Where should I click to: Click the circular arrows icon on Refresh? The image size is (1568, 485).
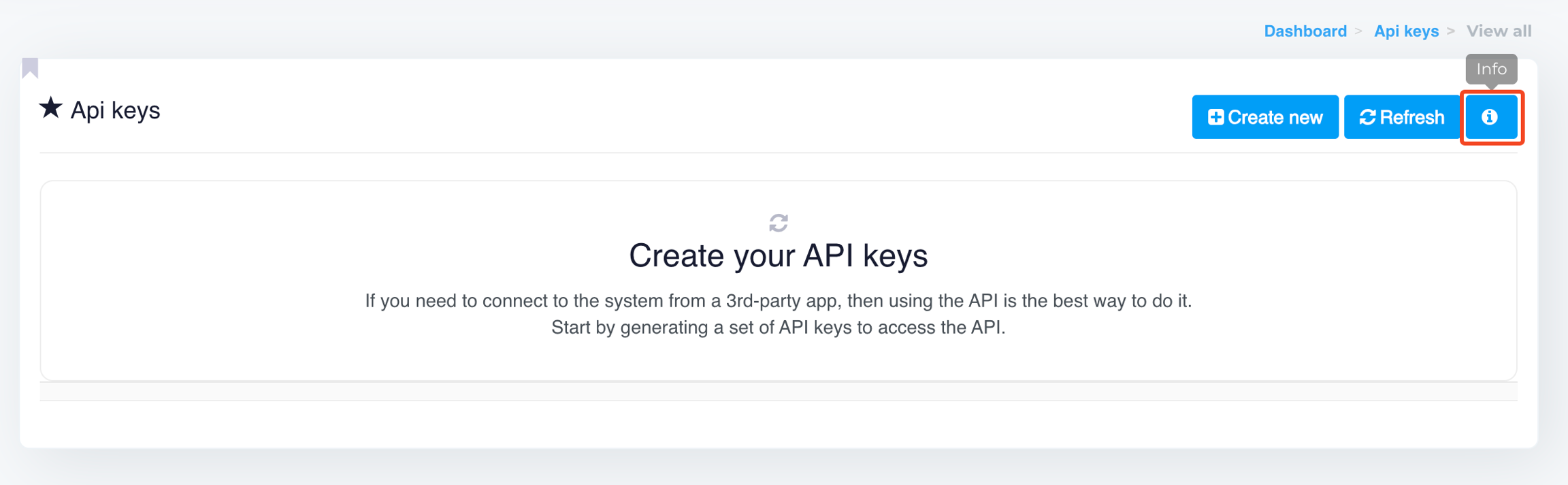pyautogui.click(x=1367, y=117)
